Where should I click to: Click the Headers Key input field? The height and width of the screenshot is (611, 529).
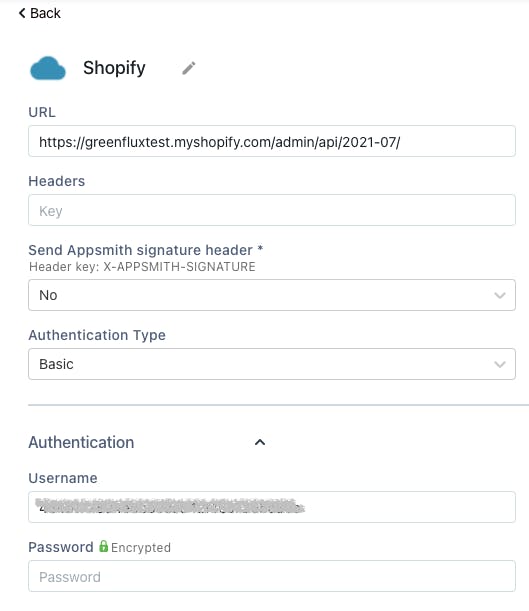coord(272,210)
